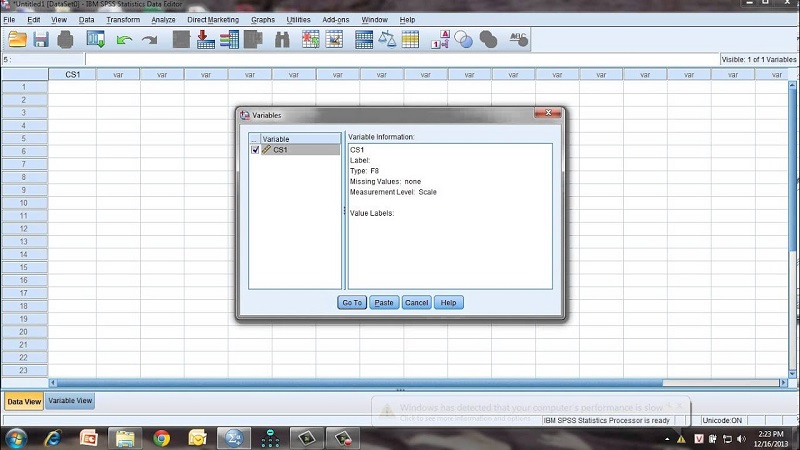Click the vertical scrollbar down arrow

tap(792, 374)
